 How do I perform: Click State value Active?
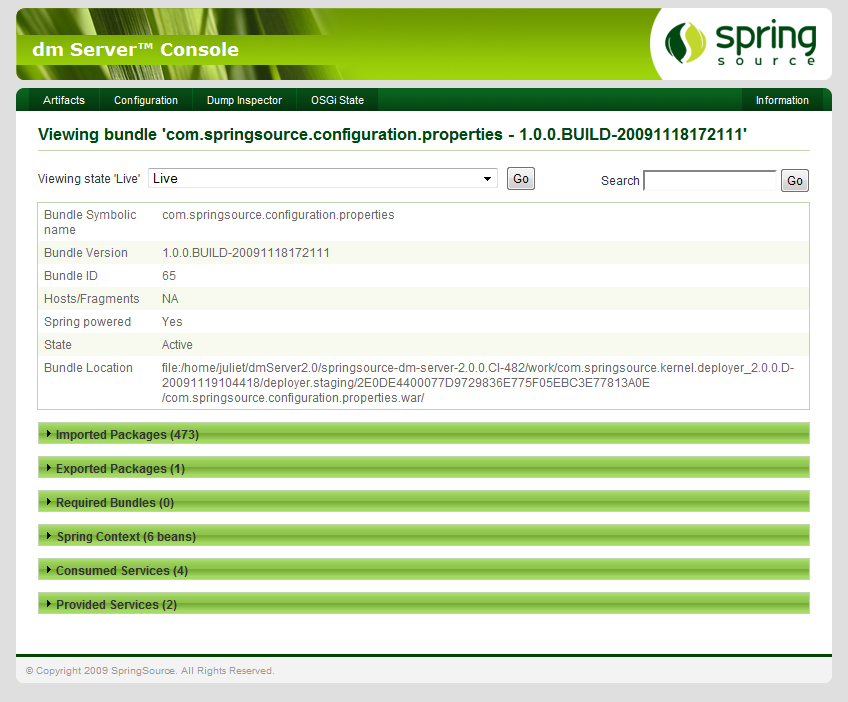(x=177, y=345)
